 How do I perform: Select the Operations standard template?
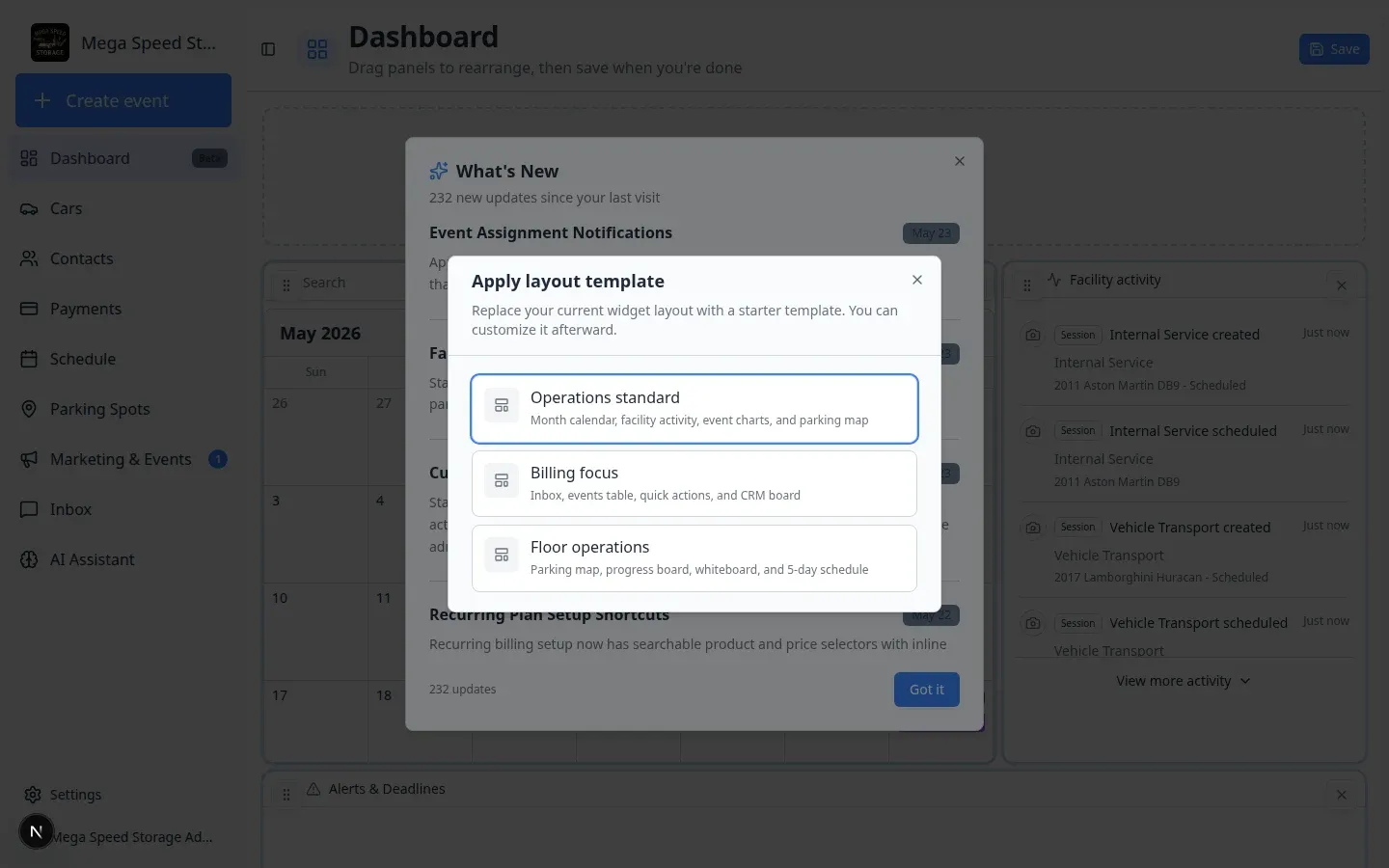pyautogui.click(x=694, y=409)
